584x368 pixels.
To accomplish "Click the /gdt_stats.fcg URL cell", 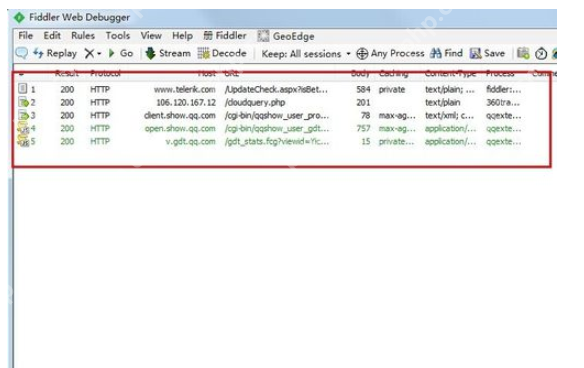I will click(x=277, y=142).
